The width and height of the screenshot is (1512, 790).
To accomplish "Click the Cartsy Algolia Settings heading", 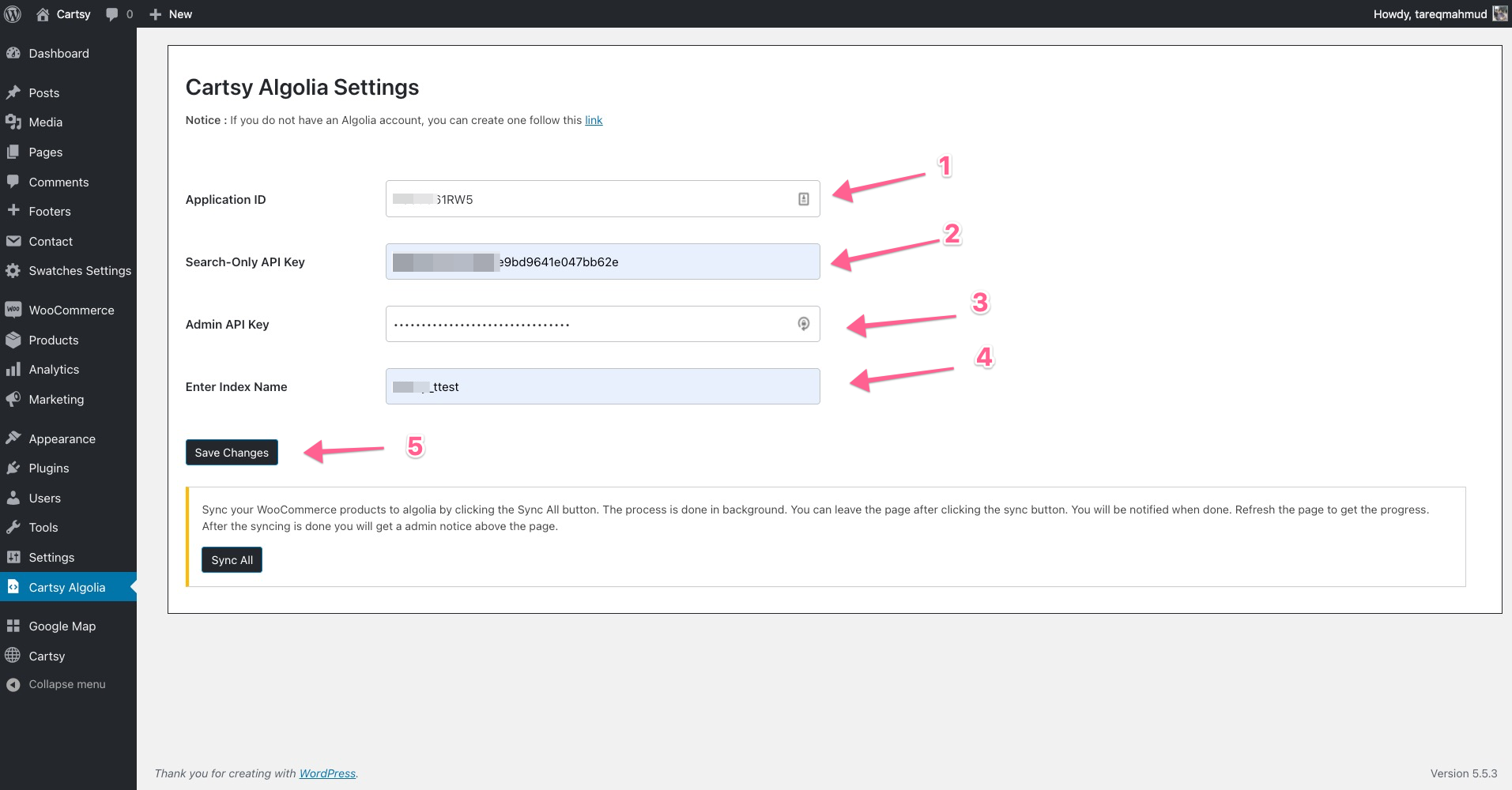I will pos(302,87).
